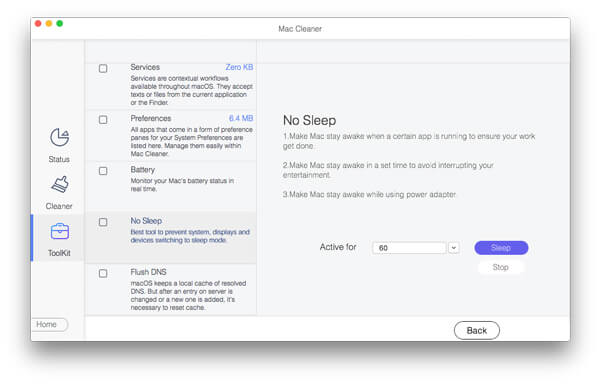Click the purple Sleep button
Screen dimensions: 600x384
(501, 248)
